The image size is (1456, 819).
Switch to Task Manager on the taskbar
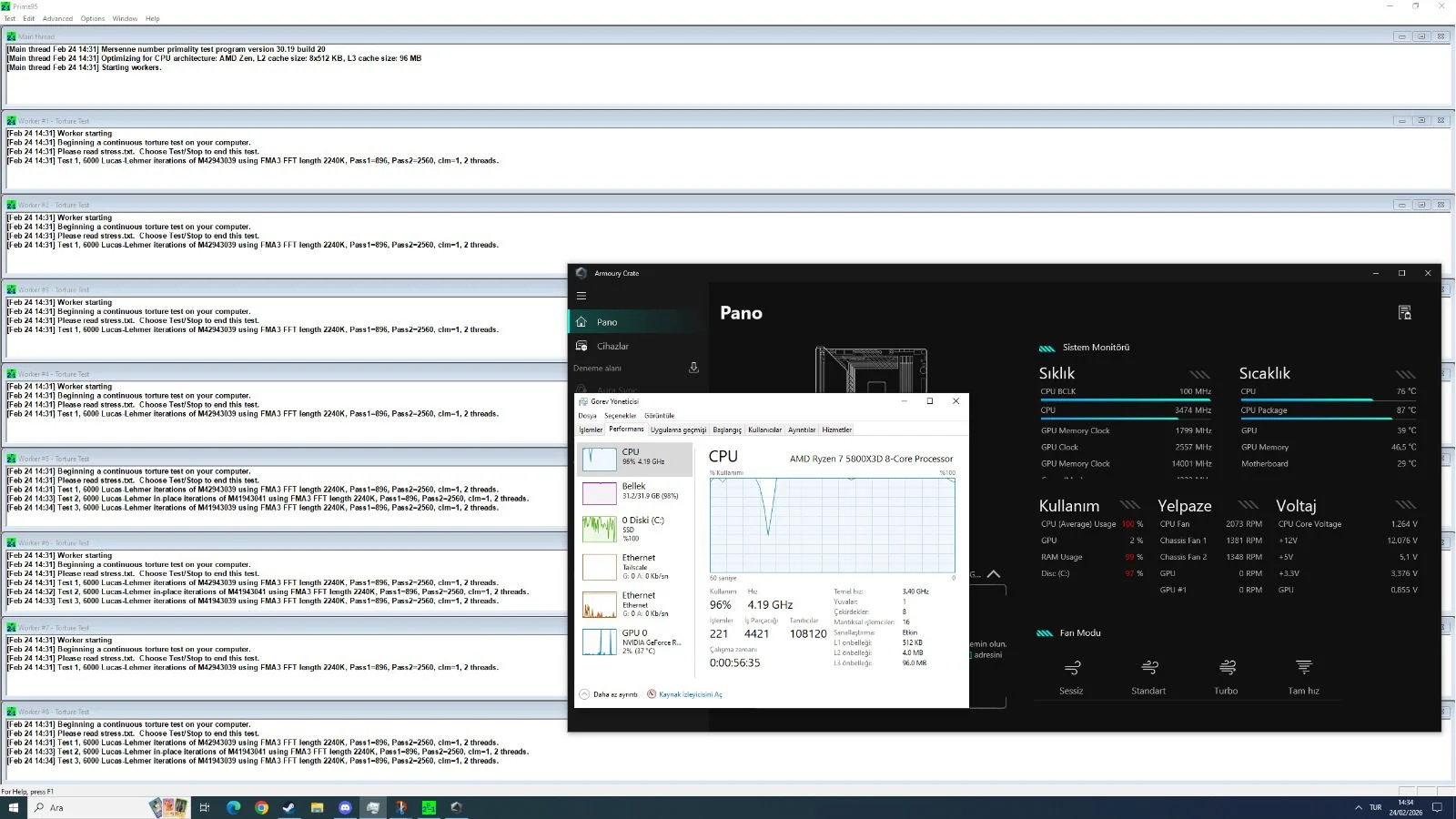click(373, 807)
